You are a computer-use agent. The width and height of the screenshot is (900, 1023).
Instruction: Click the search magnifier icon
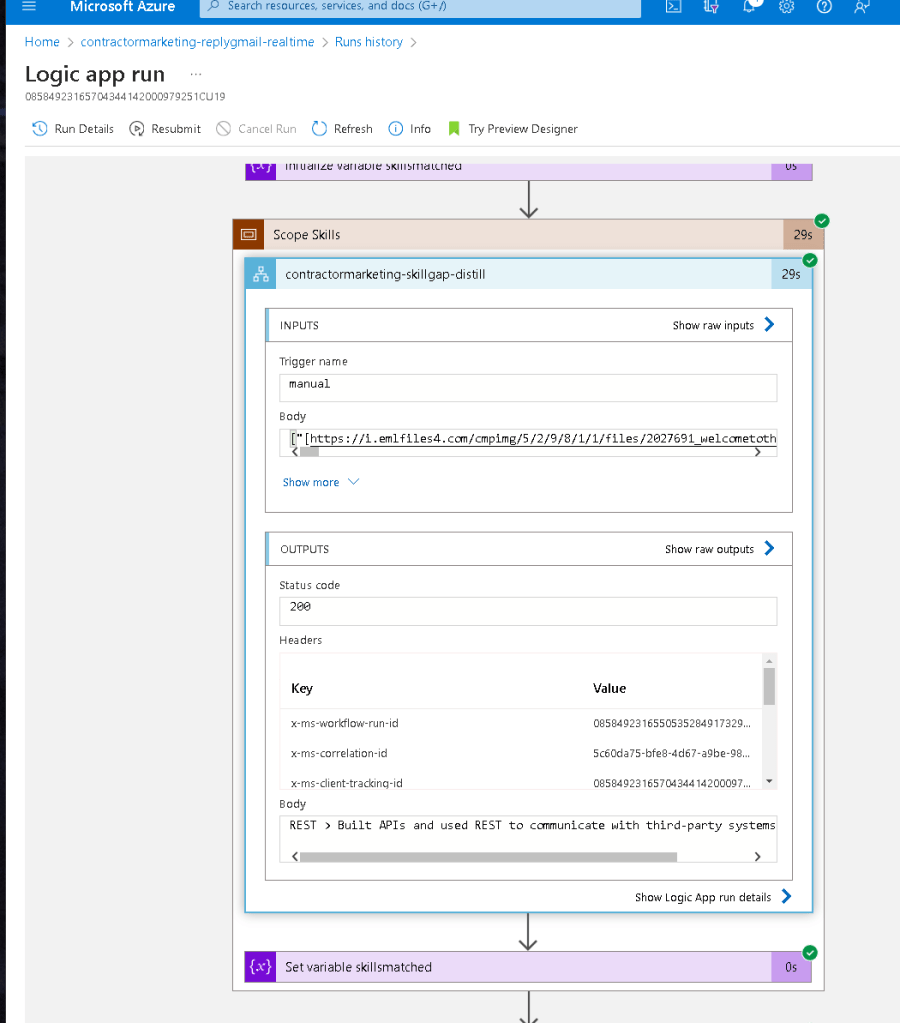click(213, 6)
